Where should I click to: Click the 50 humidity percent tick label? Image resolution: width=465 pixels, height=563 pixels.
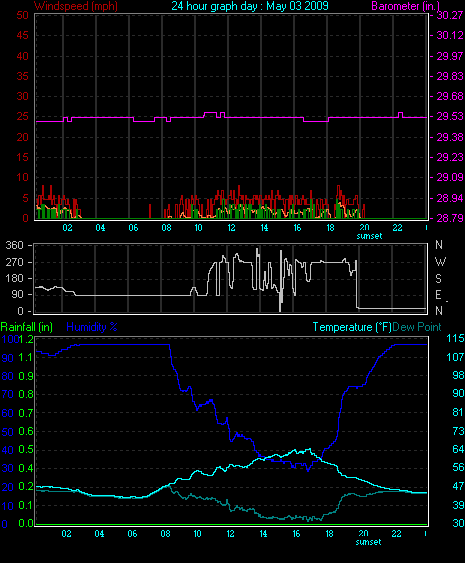point(7,432)
